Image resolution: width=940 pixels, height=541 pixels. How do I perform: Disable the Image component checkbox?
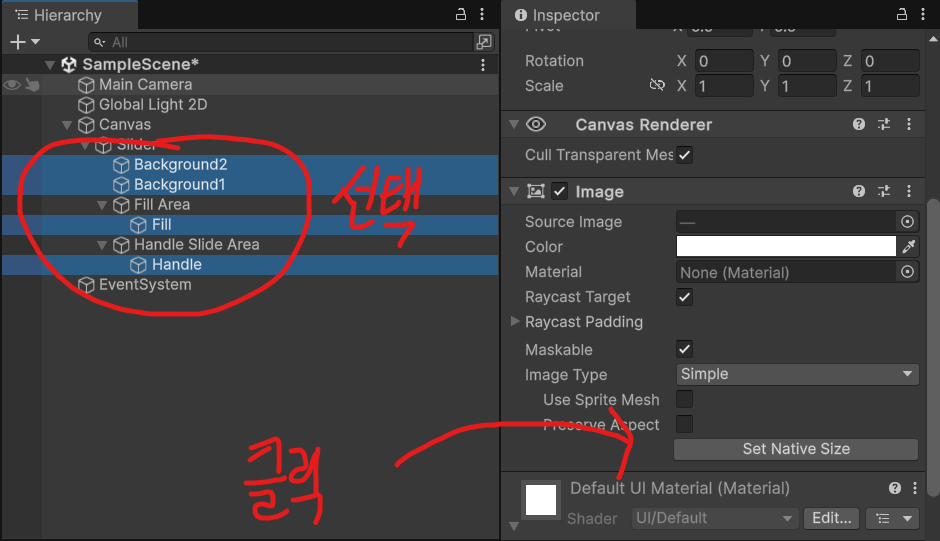click(x=559, y=191)
